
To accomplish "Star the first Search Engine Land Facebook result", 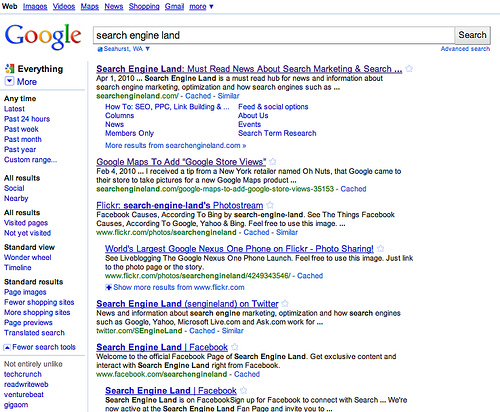I will tap(235, 347).
